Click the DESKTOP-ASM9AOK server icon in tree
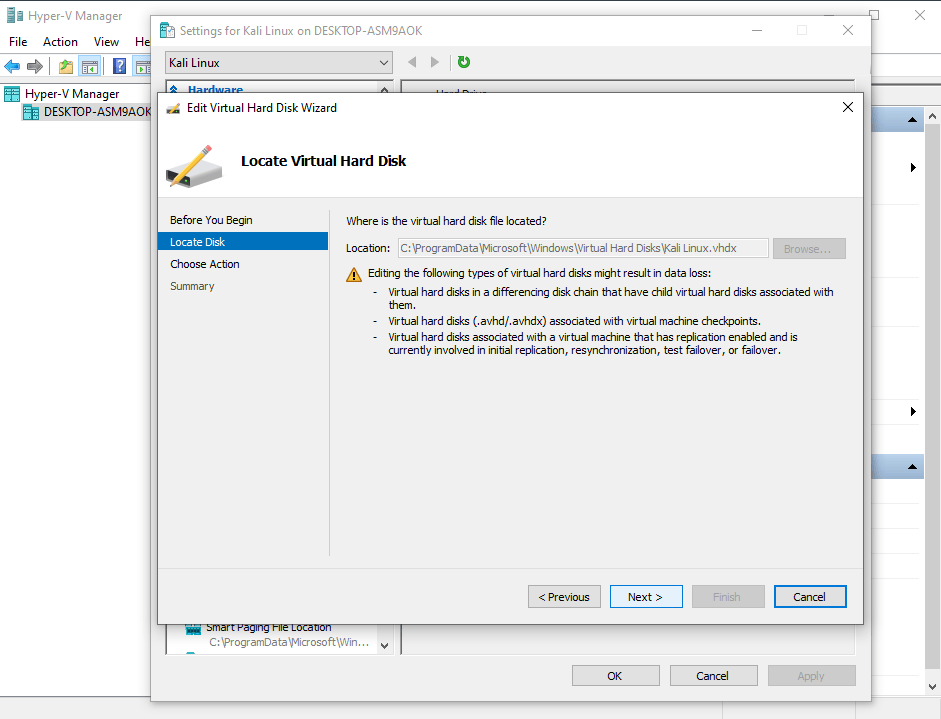This screenshot has width=941, height=719. tap(31, 112)
